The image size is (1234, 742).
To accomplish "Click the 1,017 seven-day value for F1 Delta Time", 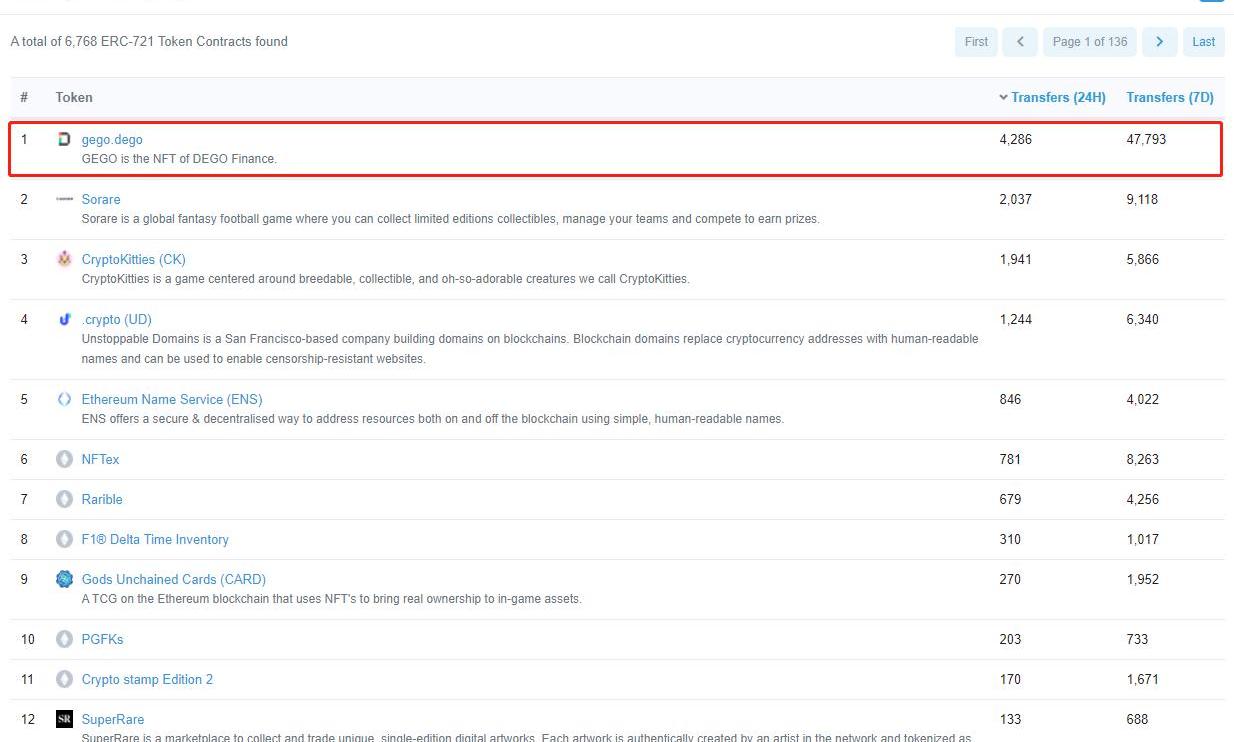I will (1142, 539).
